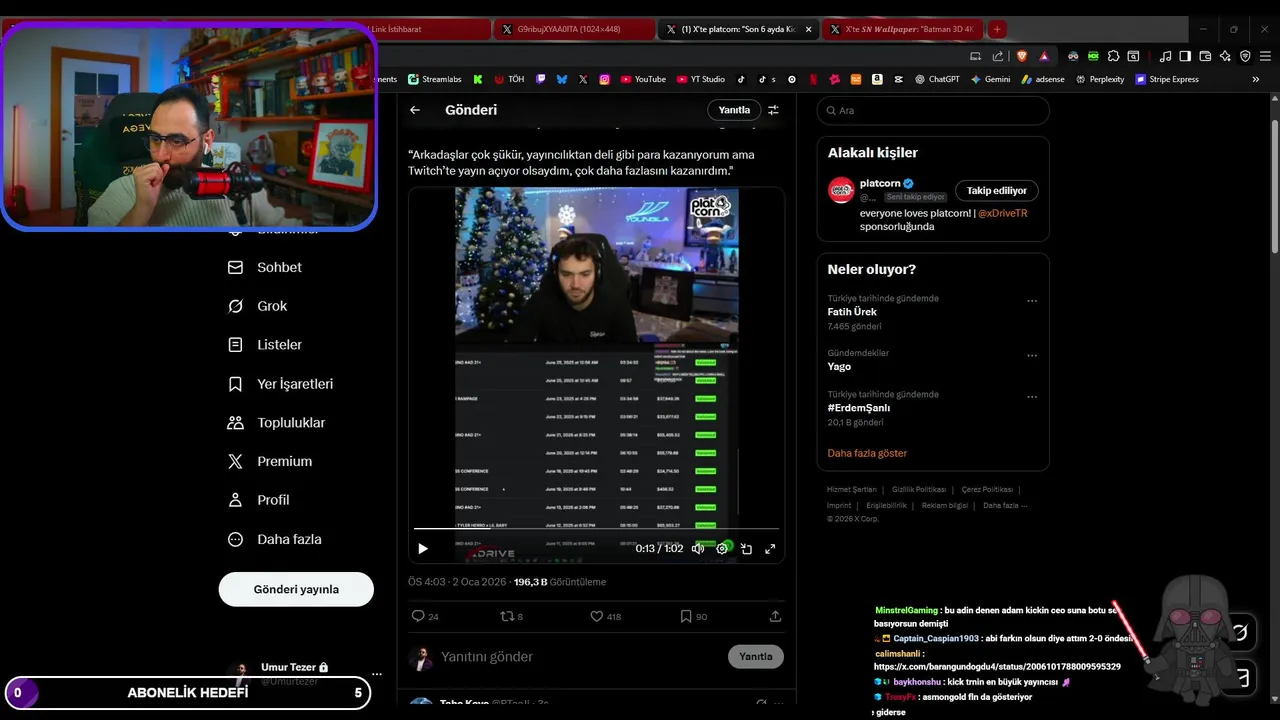Seek along the video progress bar
1280x720 pixels.
596,528
